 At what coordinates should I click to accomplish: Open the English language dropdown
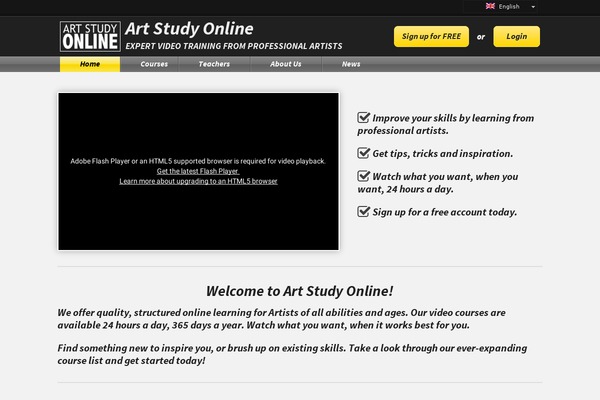[500, 7]
